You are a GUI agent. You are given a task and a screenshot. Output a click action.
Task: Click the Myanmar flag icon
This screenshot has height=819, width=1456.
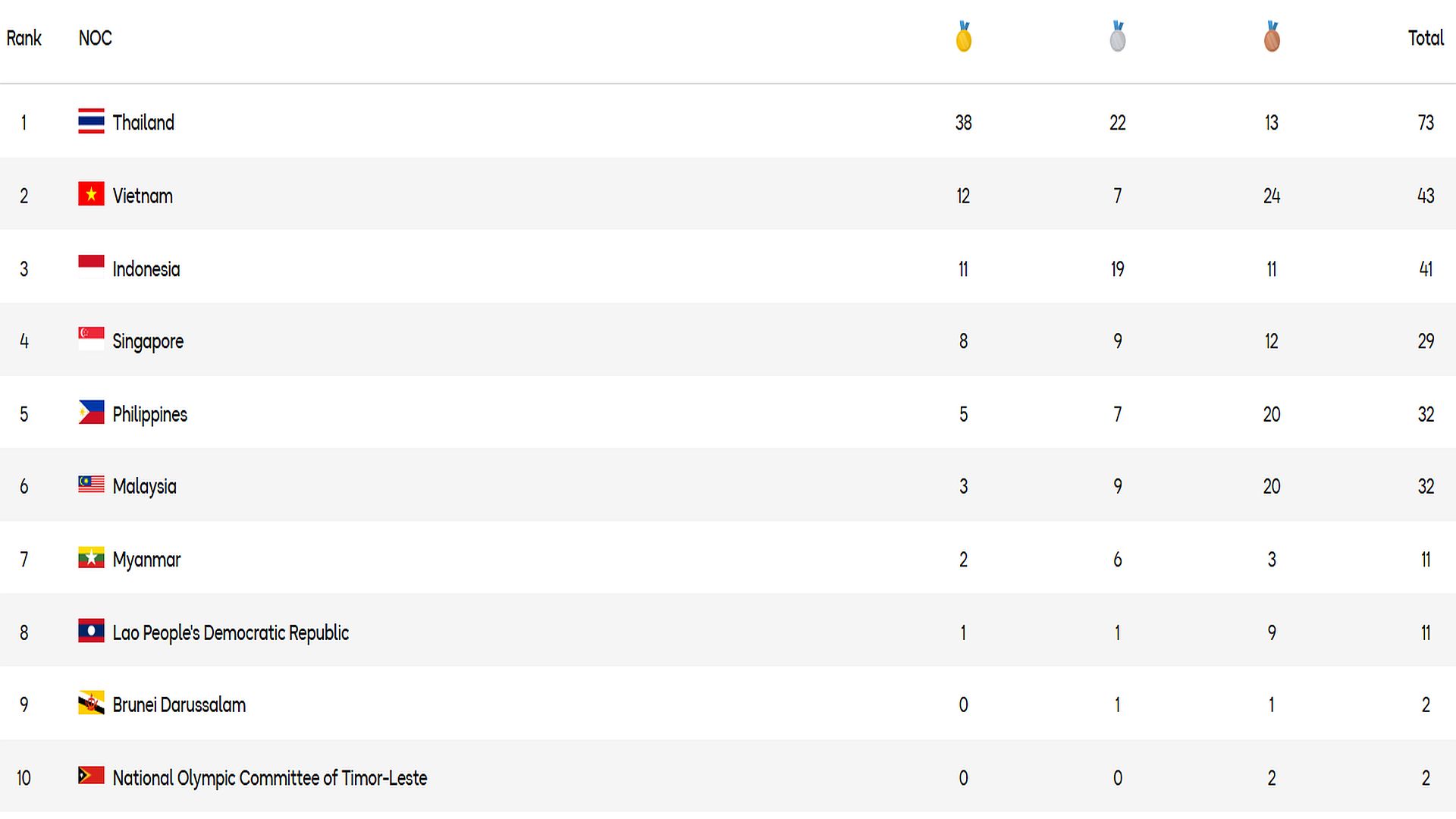[91, 558]
